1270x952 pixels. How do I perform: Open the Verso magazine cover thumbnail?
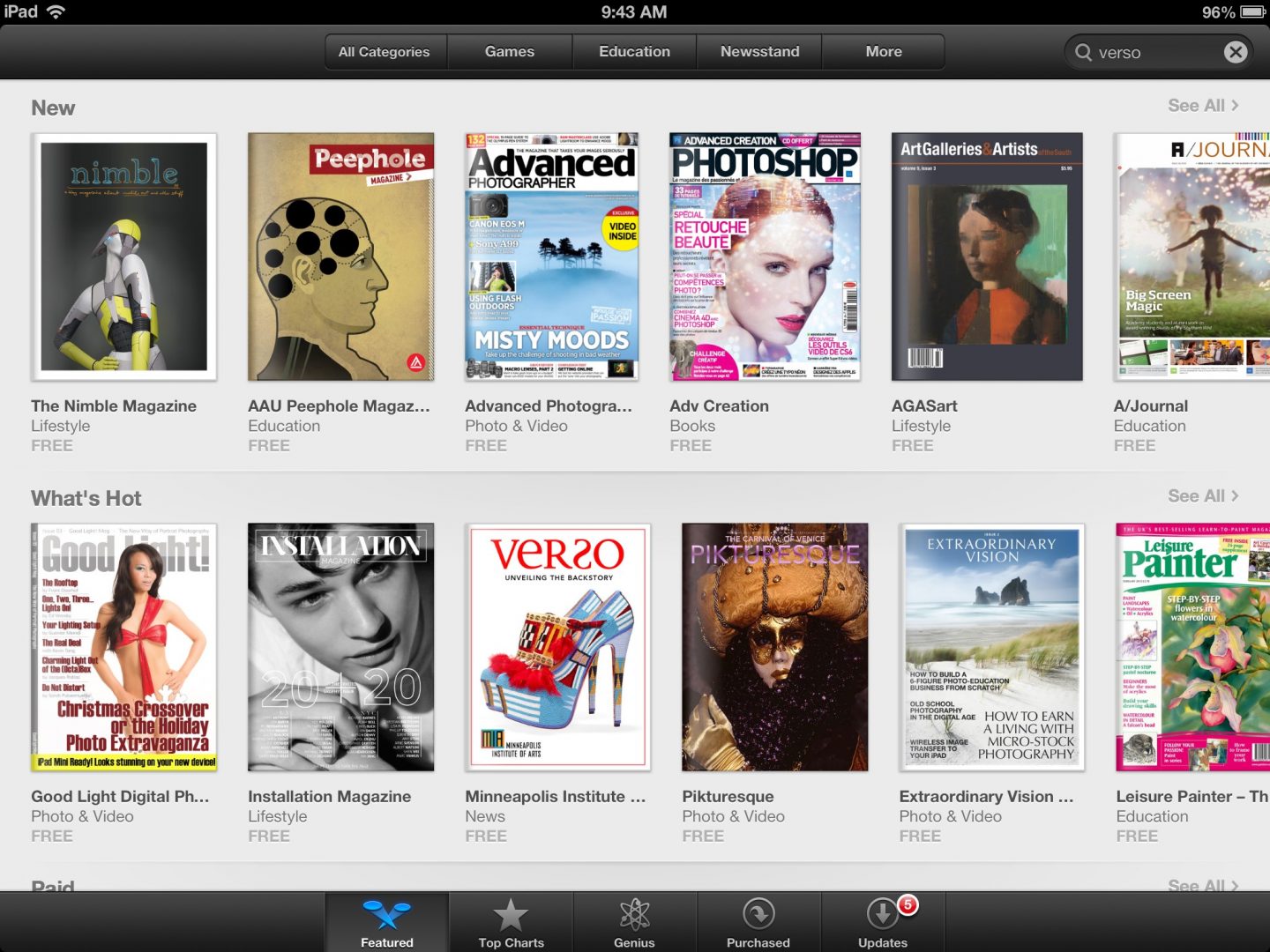[557, 647]
